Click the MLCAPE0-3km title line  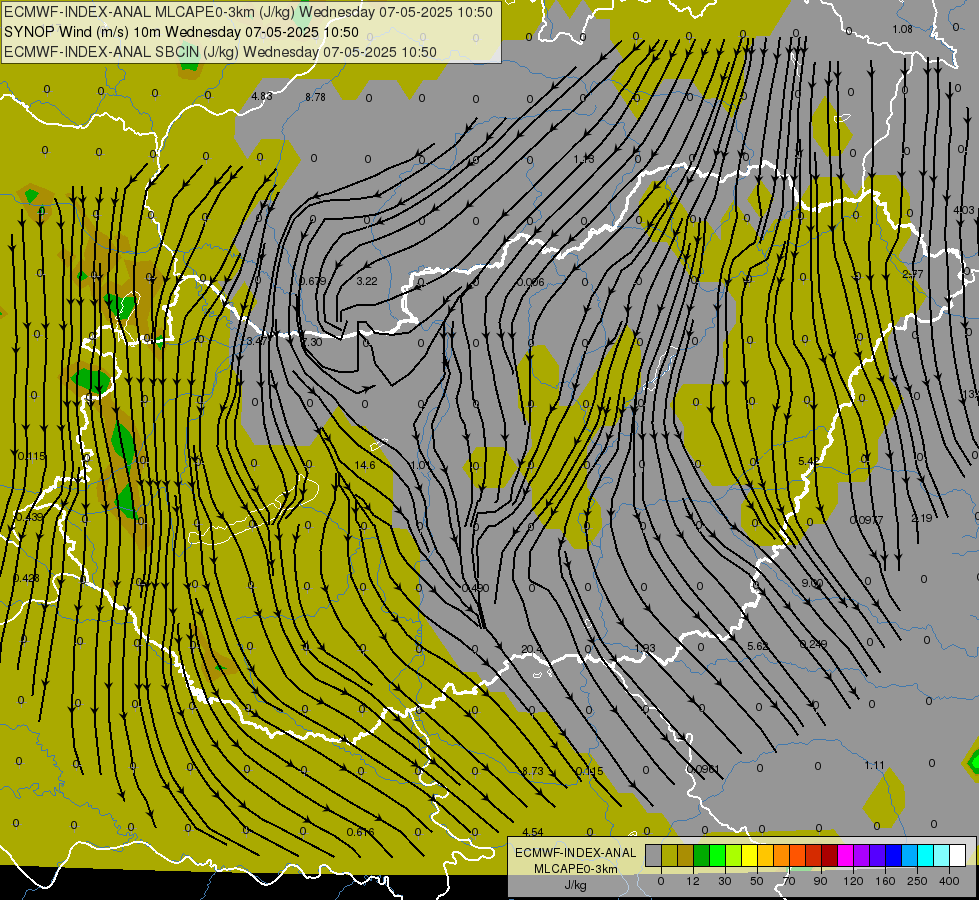coord(248,12)
